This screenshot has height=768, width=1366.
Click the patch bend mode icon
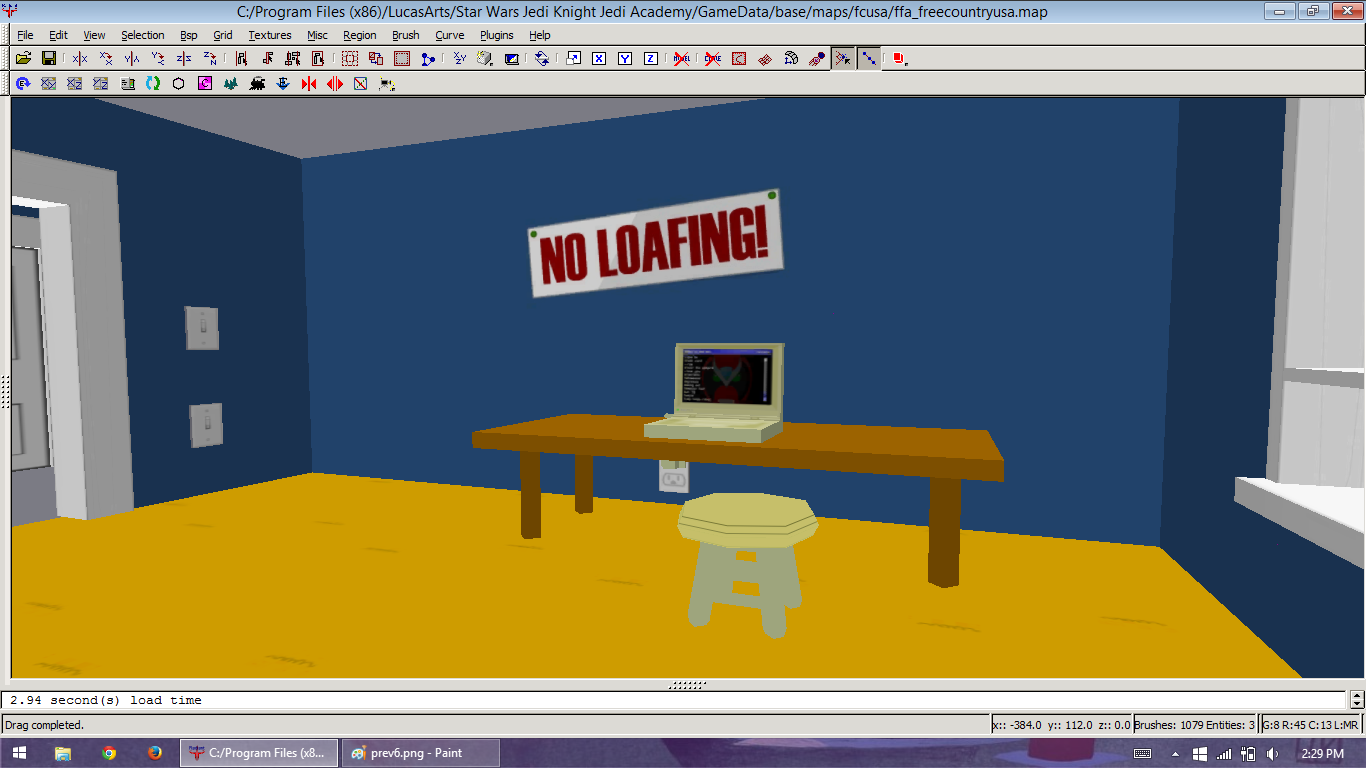pyautogui.click(x=791, y=59)
